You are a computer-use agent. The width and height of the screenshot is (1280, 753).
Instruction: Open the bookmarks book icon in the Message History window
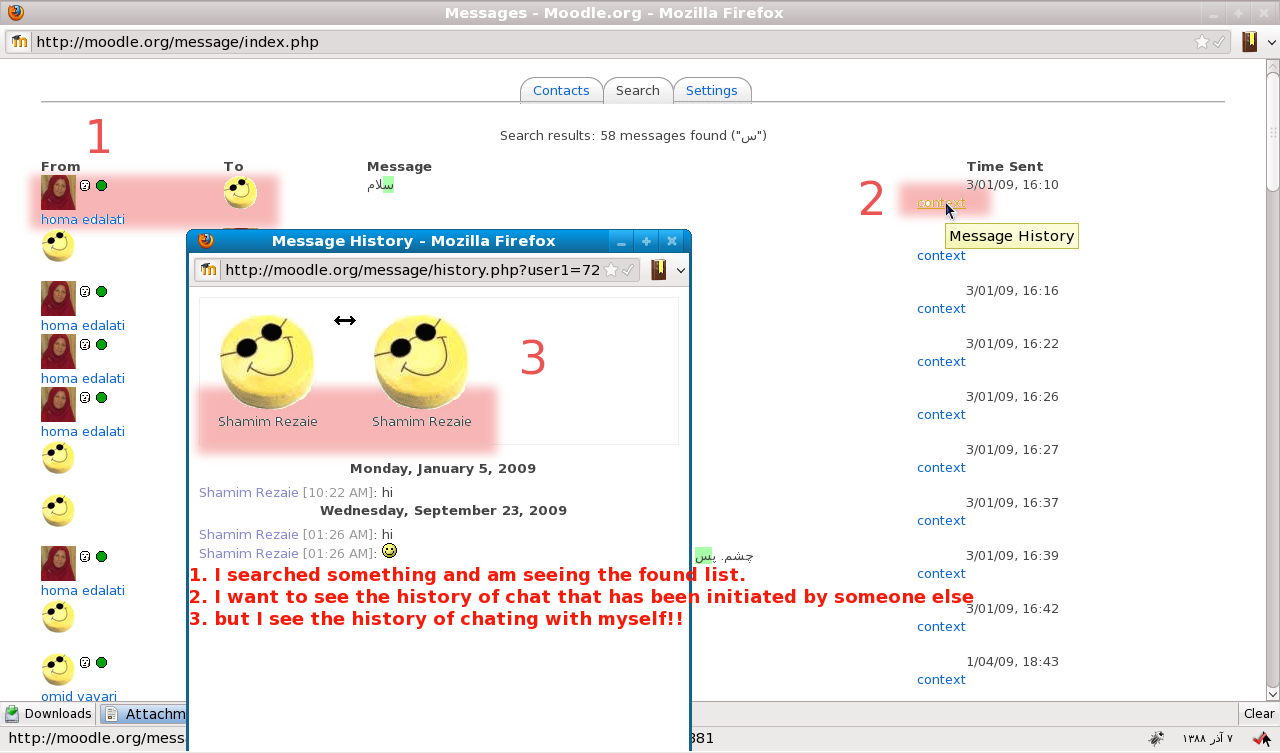coord(658,270)
